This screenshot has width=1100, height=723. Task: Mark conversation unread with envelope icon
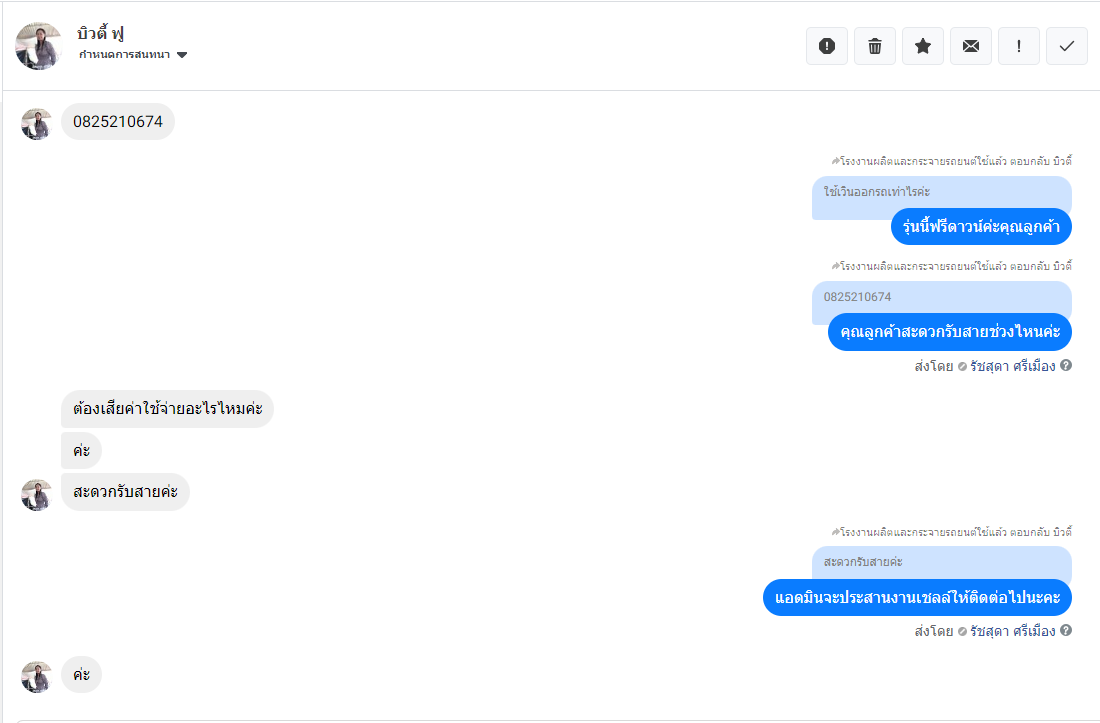971,46
